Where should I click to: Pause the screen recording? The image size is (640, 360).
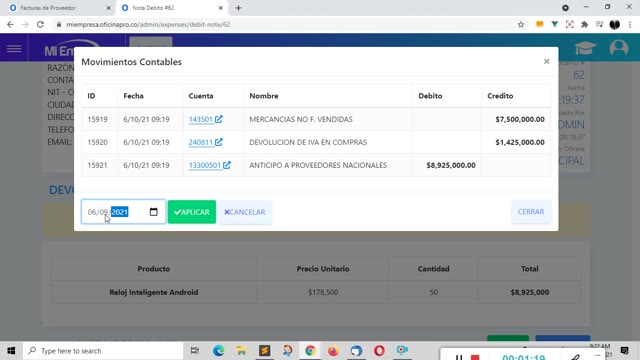tap(459, 357)
